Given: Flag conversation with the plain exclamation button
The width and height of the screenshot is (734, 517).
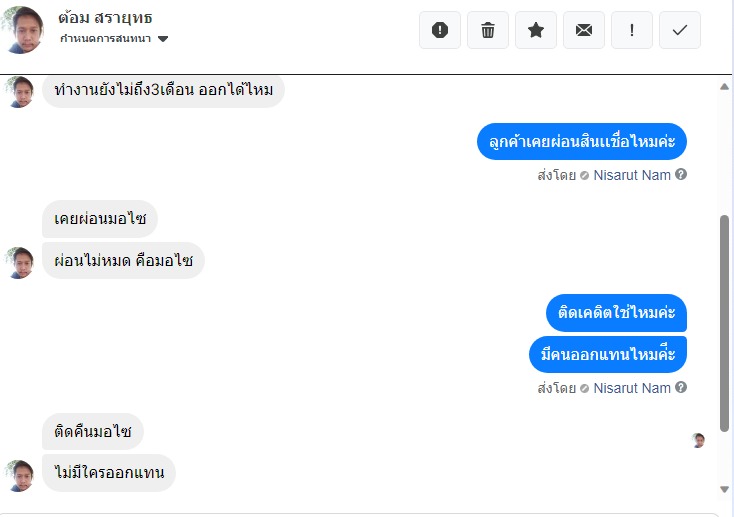Looking at the screenshot, I should 632,30.
